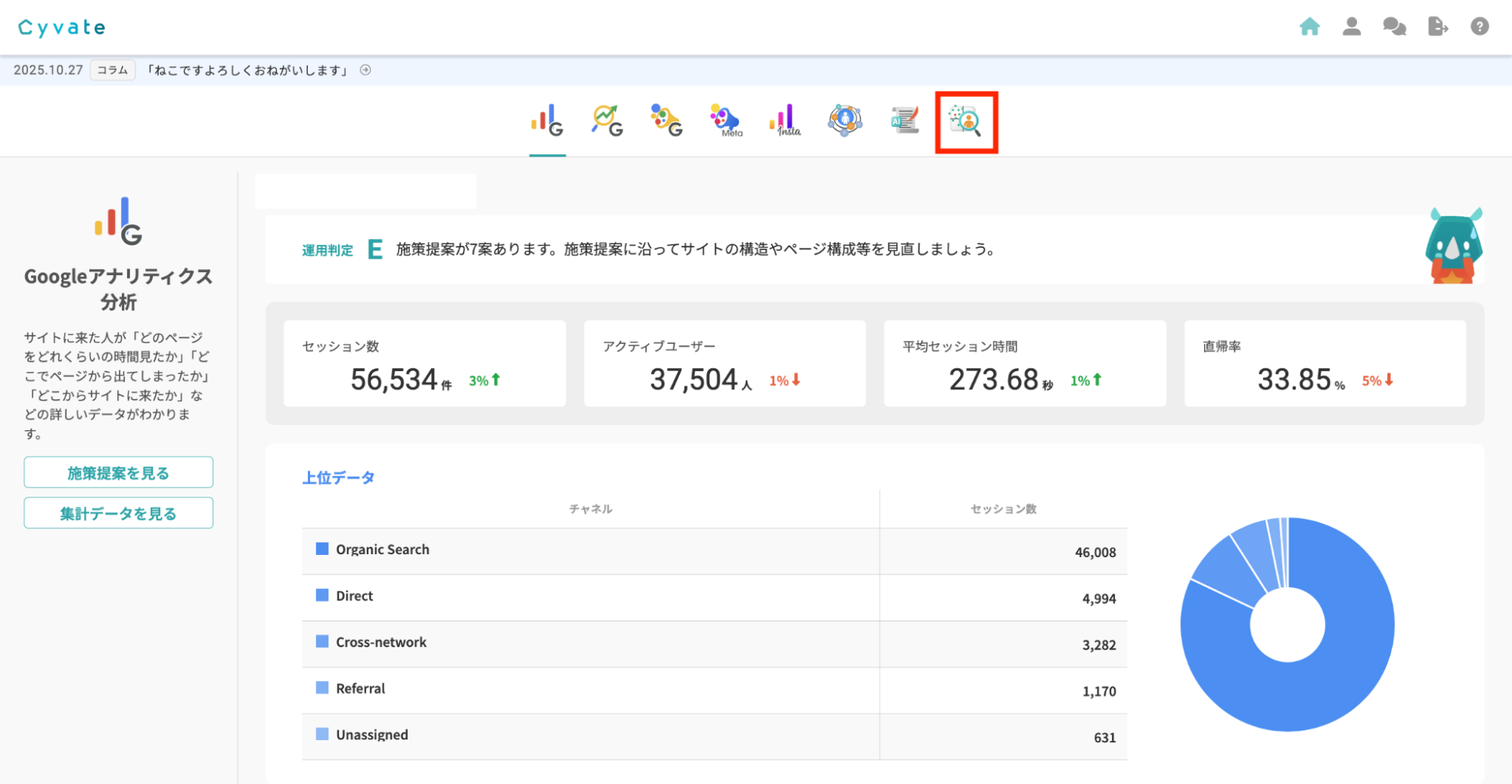Viewport: 1512px width, 784px height.
Task: Open the Insta analytics icon
Action: [x=785, y=121]
